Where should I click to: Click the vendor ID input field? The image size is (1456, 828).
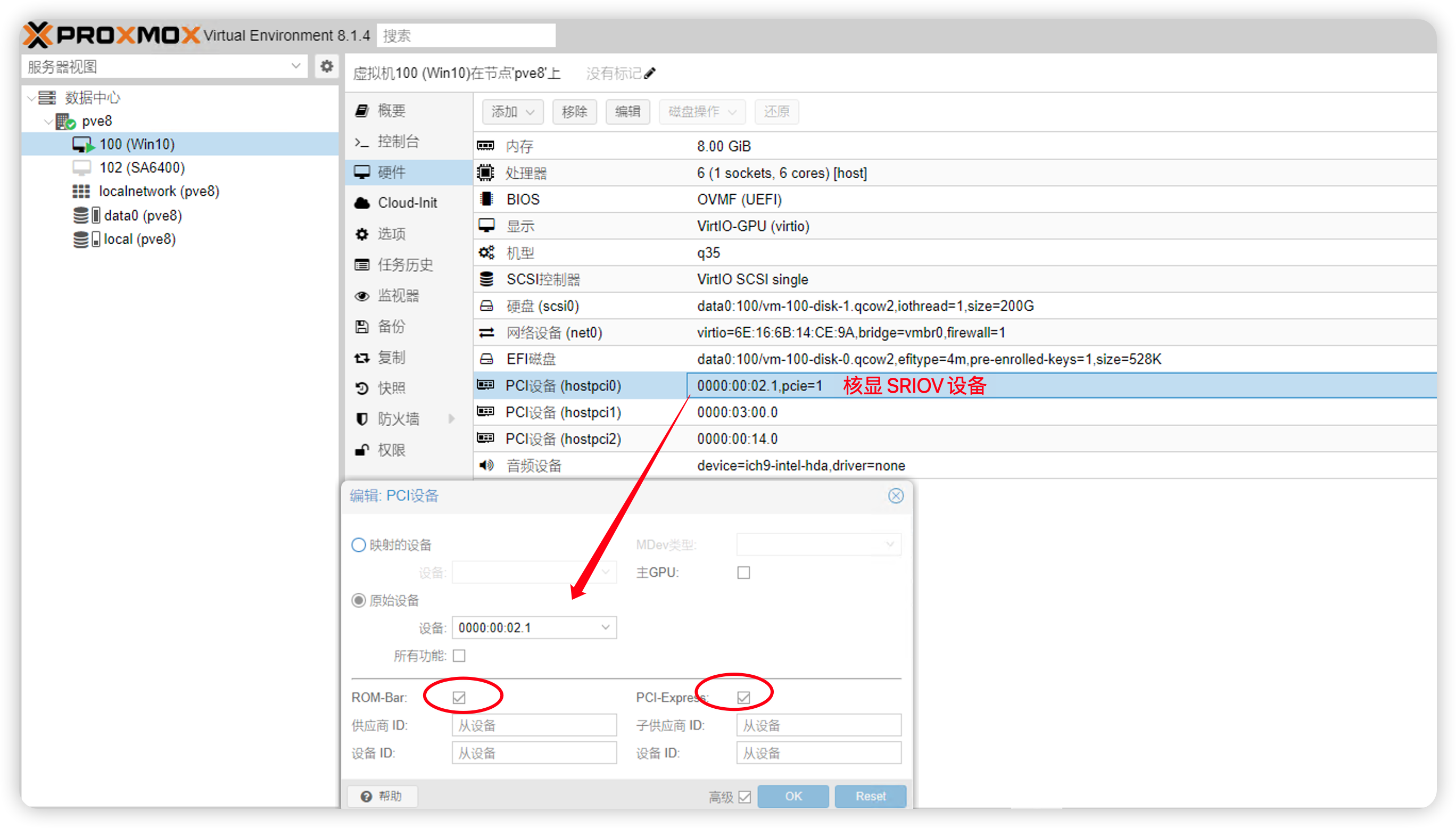pyautogui.click(x=534, y=726)
